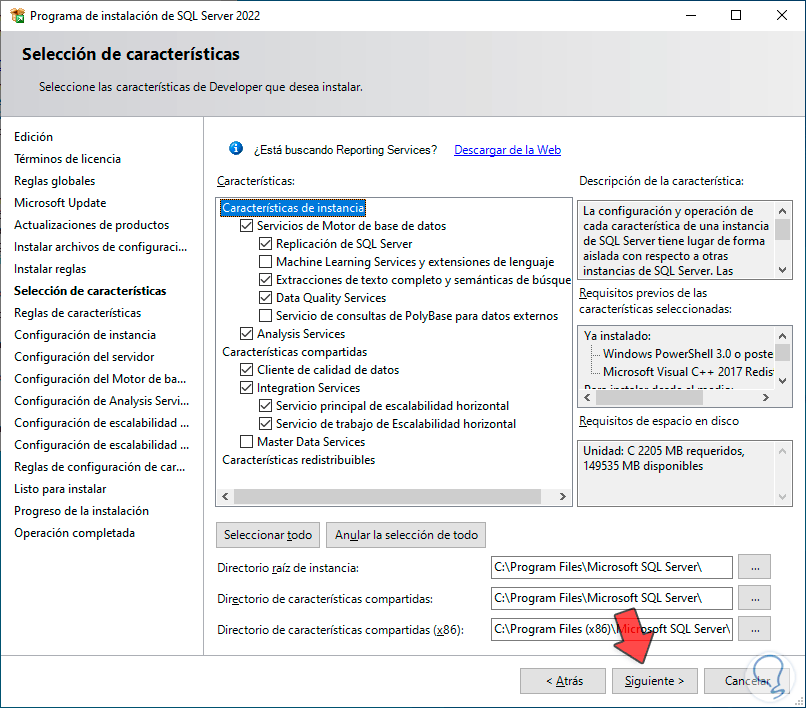Screen dimensions: 806x708
Task: Toggle Extracciones de texto completo checkbox
Action: [x=265, y=280]
